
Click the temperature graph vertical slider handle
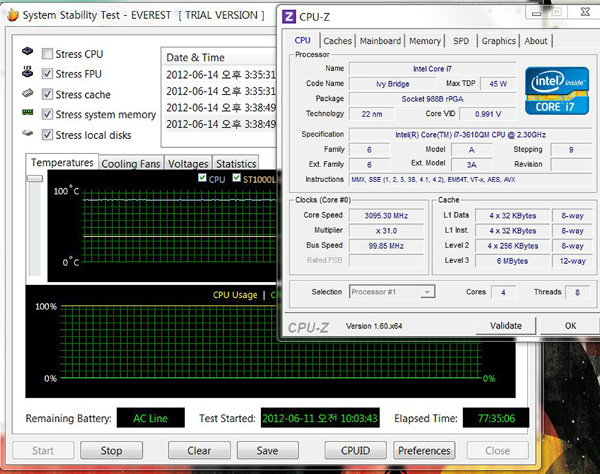pyautogui.click(x=35, y=179)
